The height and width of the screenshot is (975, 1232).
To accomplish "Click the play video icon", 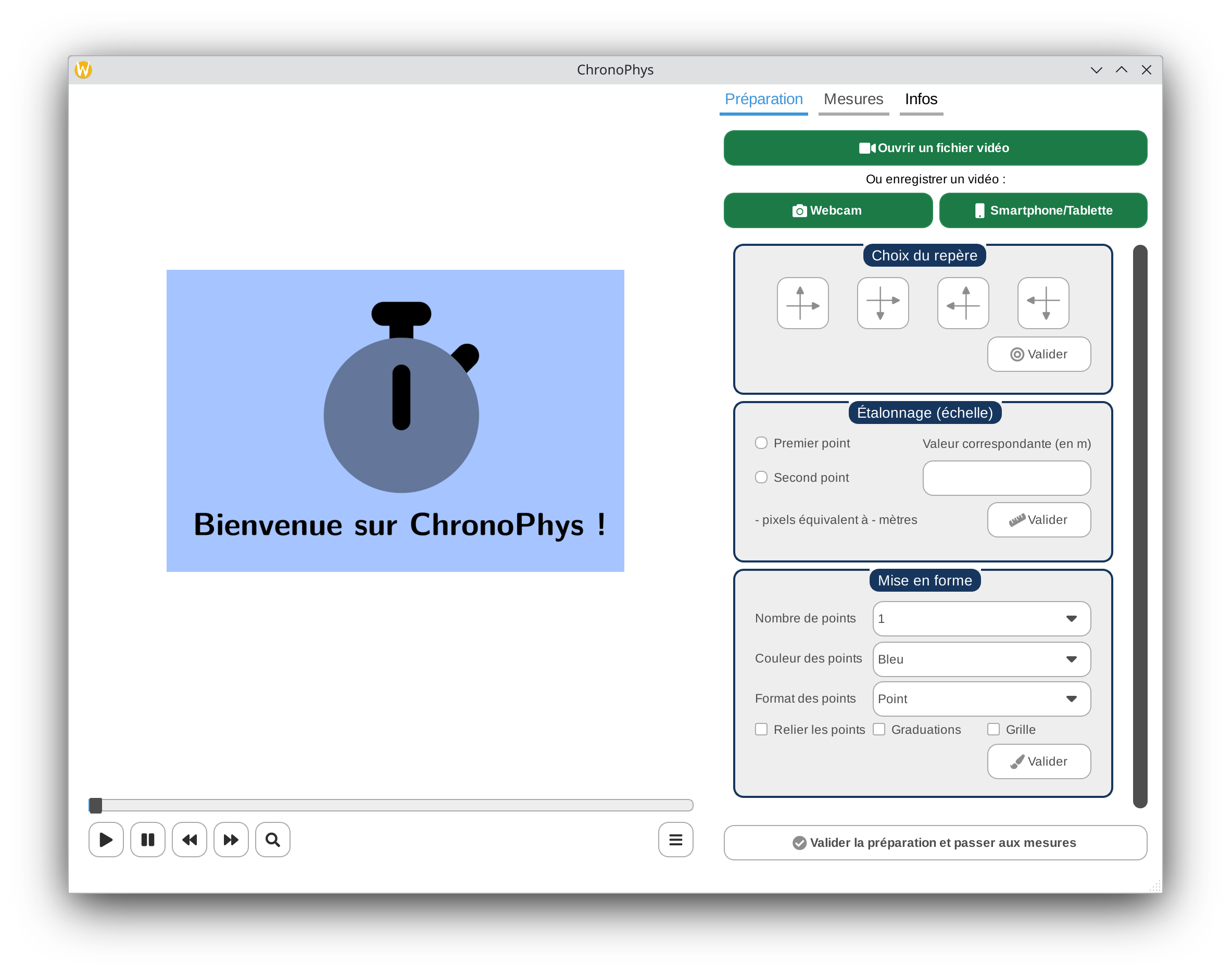I will tap(106, 840).
